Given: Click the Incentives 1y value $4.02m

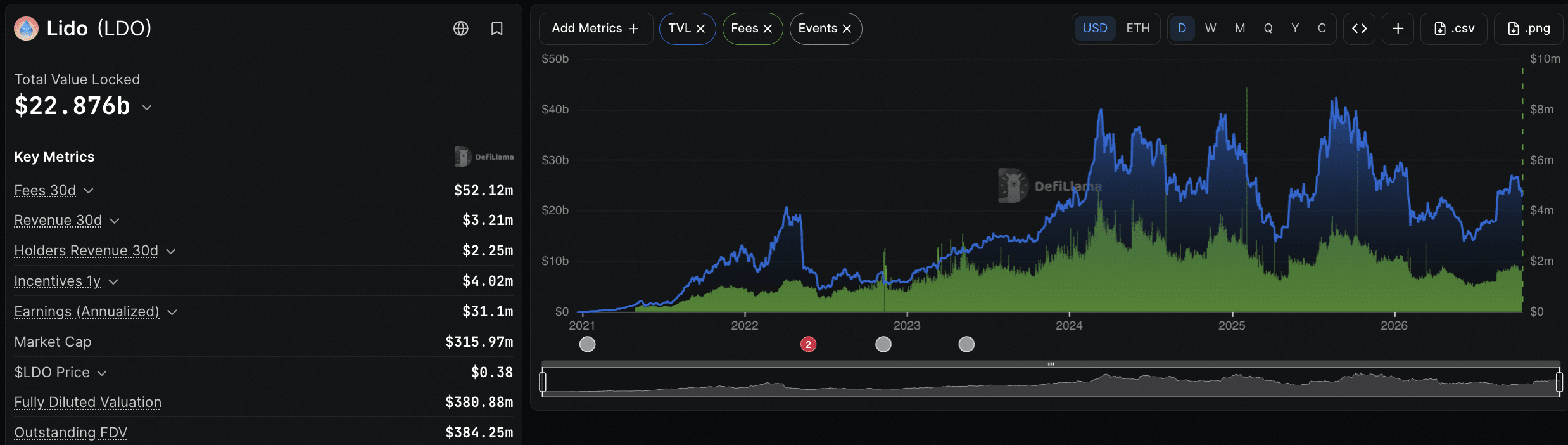Looking at the screenshot, I should [488, 281].
